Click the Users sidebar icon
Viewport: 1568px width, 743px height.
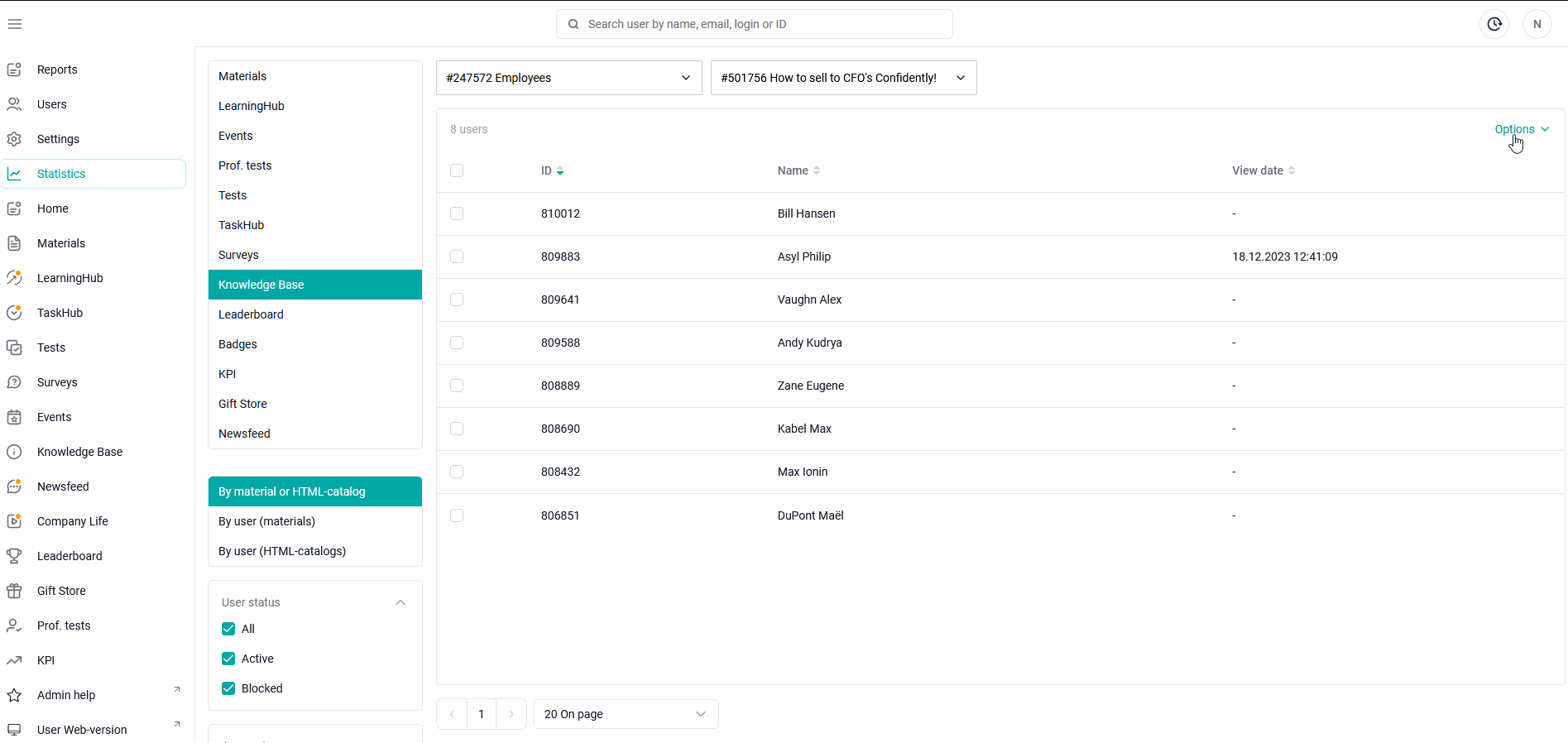14,104
